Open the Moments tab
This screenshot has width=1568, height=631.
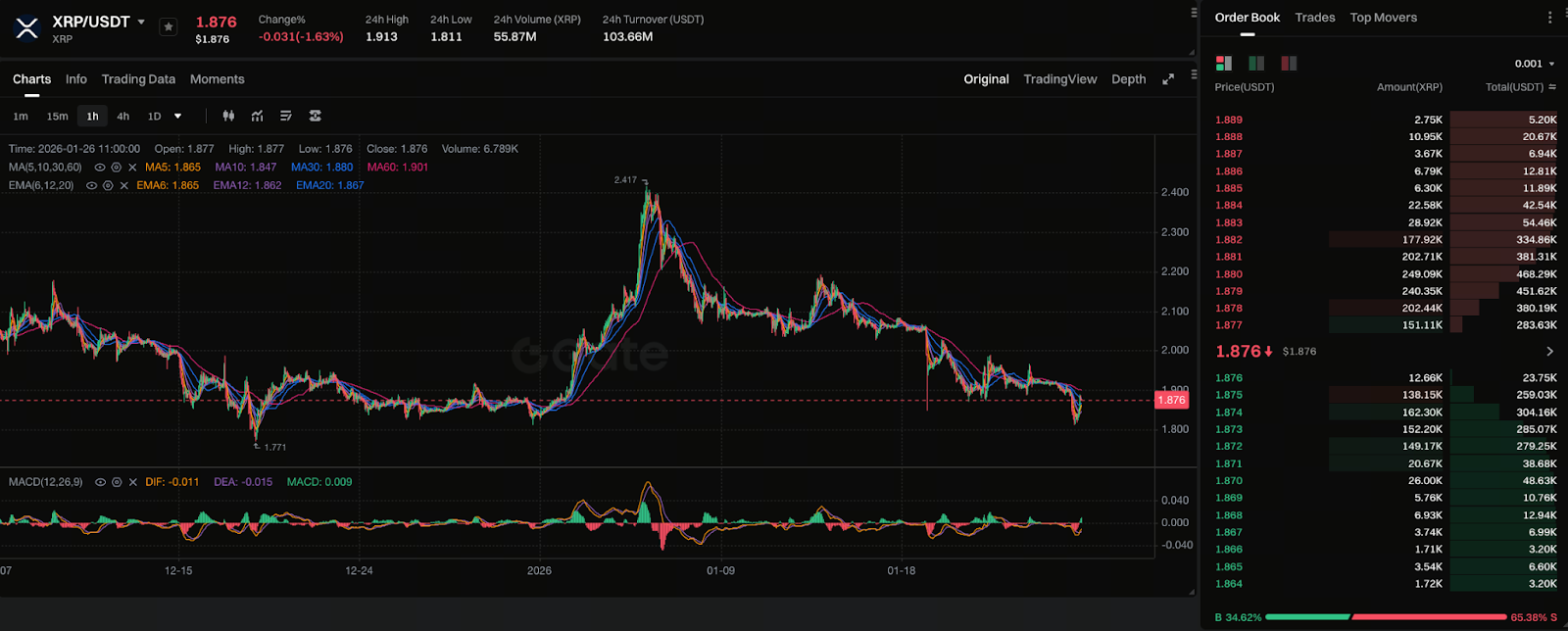pos(218,79)
